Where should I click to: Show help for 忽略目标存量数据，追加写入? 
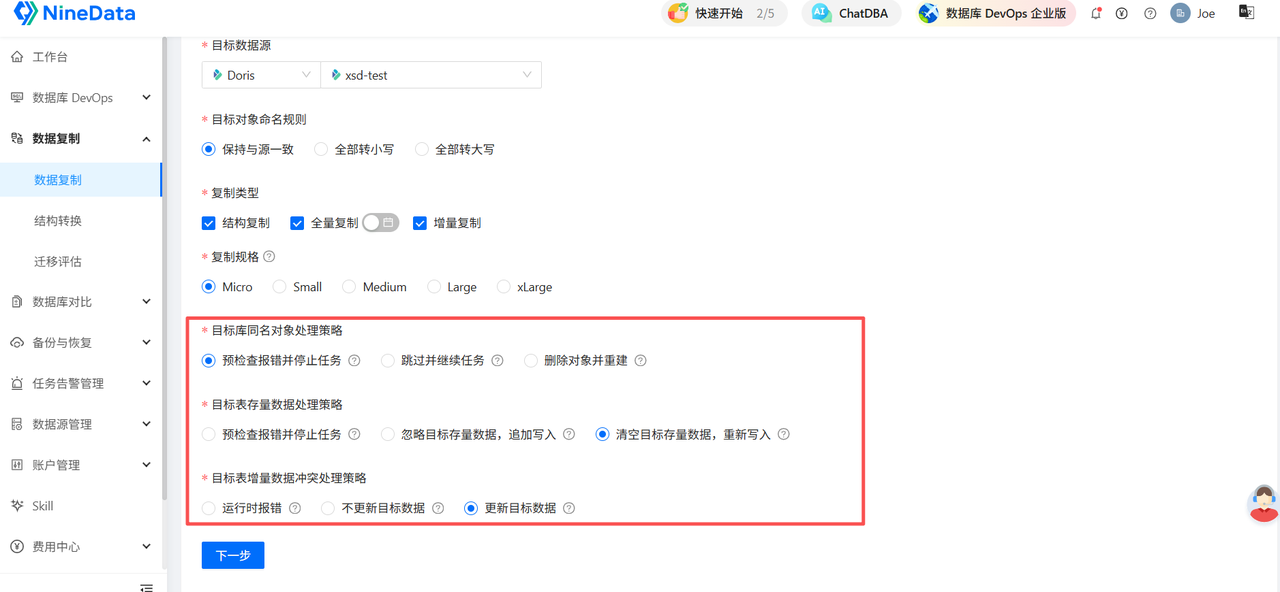click(x=569, y=435)
